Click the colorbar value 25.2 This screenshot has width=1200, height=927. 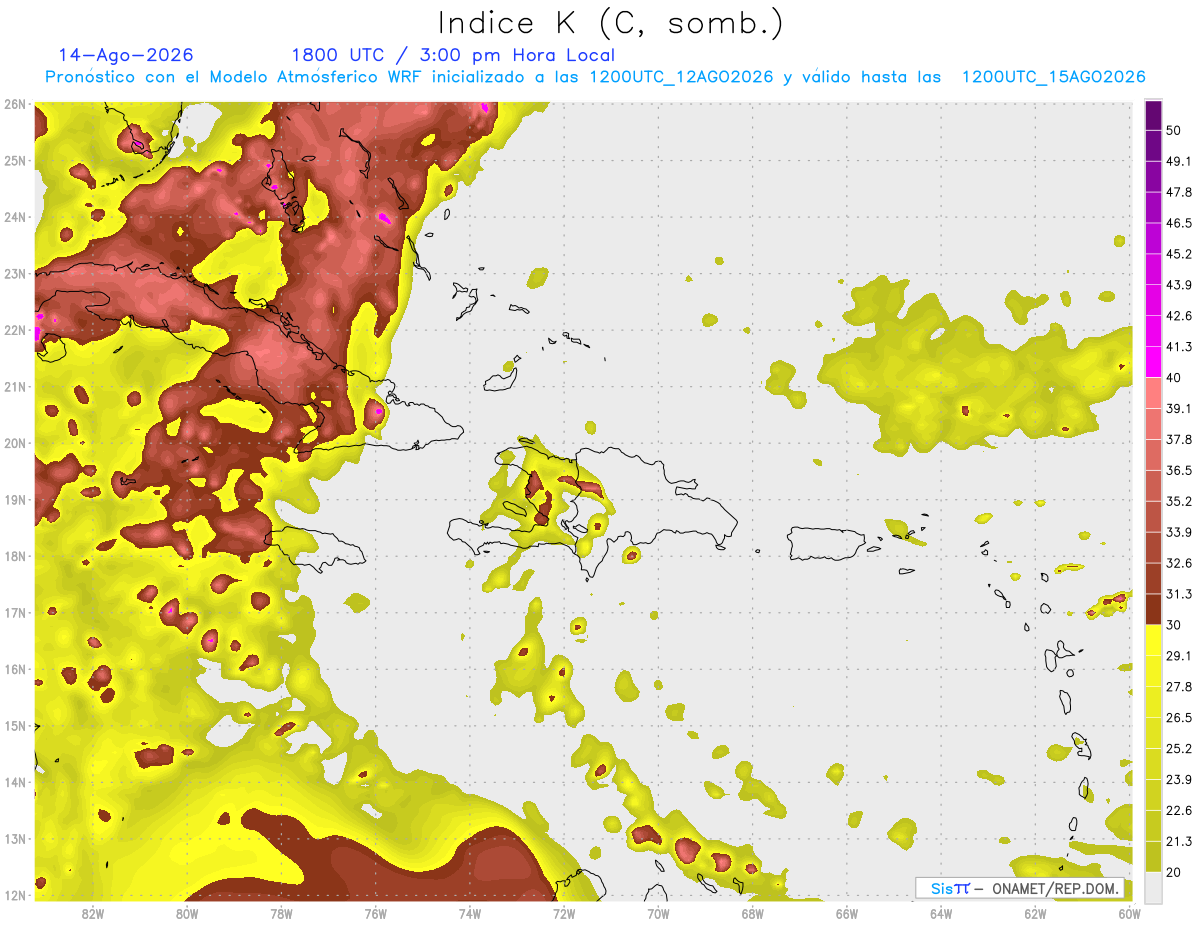1178,749
